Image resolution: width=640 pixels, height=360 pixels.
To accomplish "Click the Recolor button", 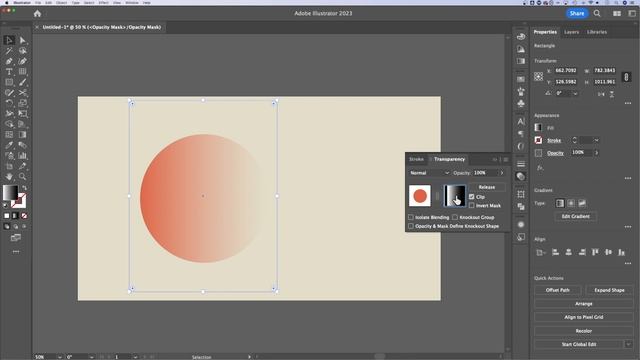I will pyautogui.click(x=584, y=331).
